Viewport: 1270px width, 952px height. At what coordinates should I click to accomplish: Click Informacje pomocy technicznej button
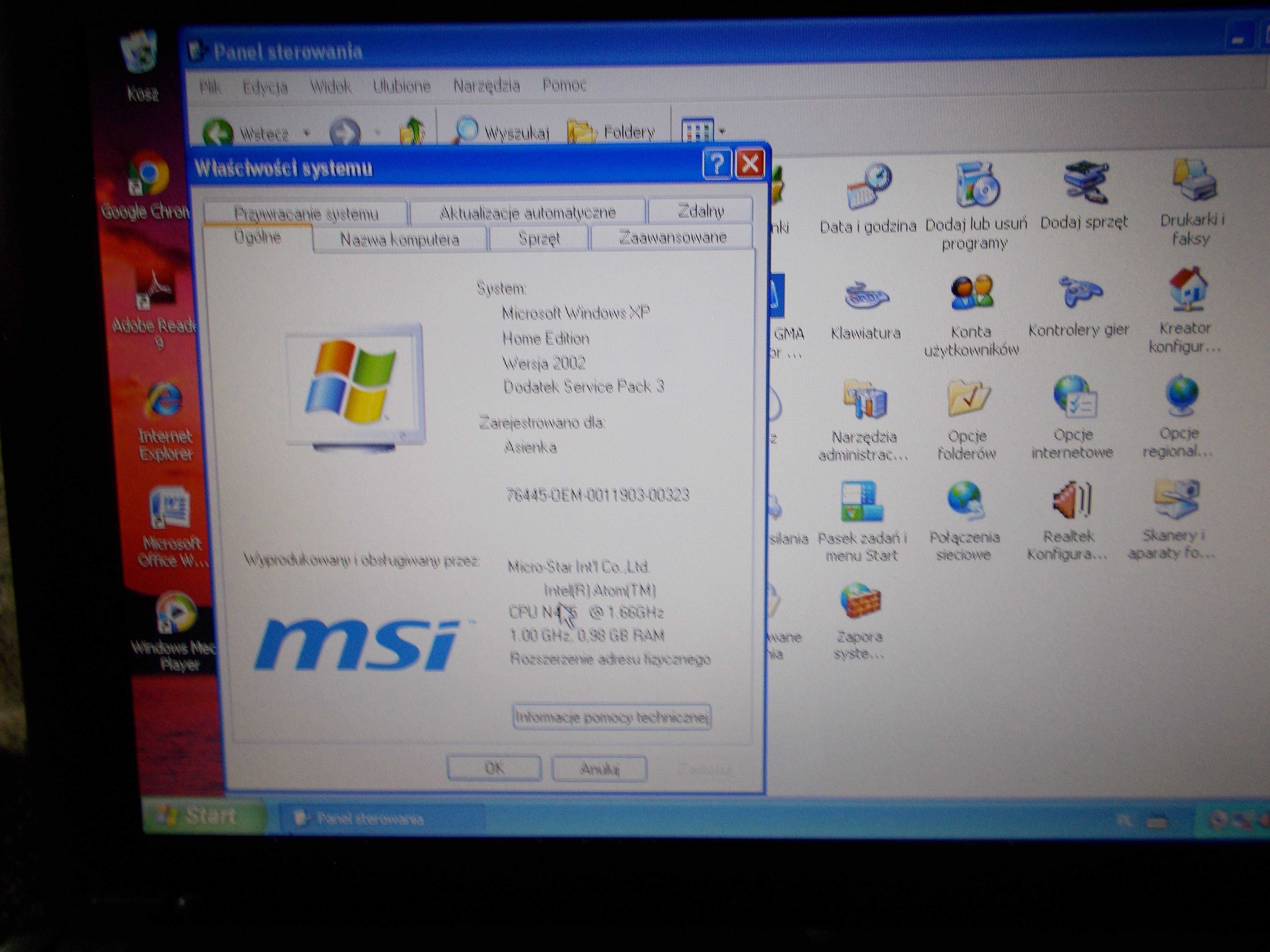pyautogui.click(x=612, y=717)
